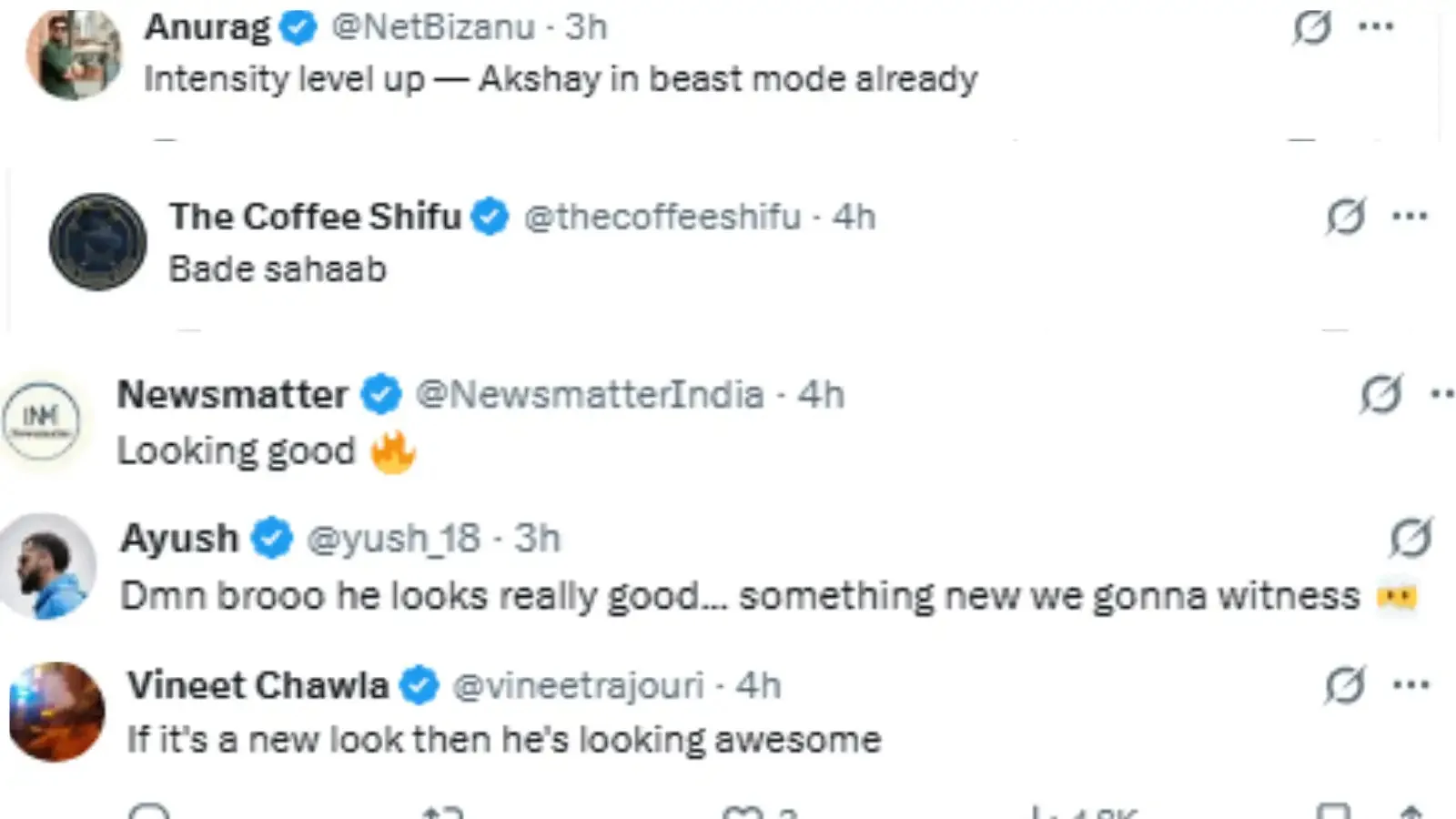This screenshot has width=1456, height=819.
Task: Click the Ayush display name
Action: 179,538
